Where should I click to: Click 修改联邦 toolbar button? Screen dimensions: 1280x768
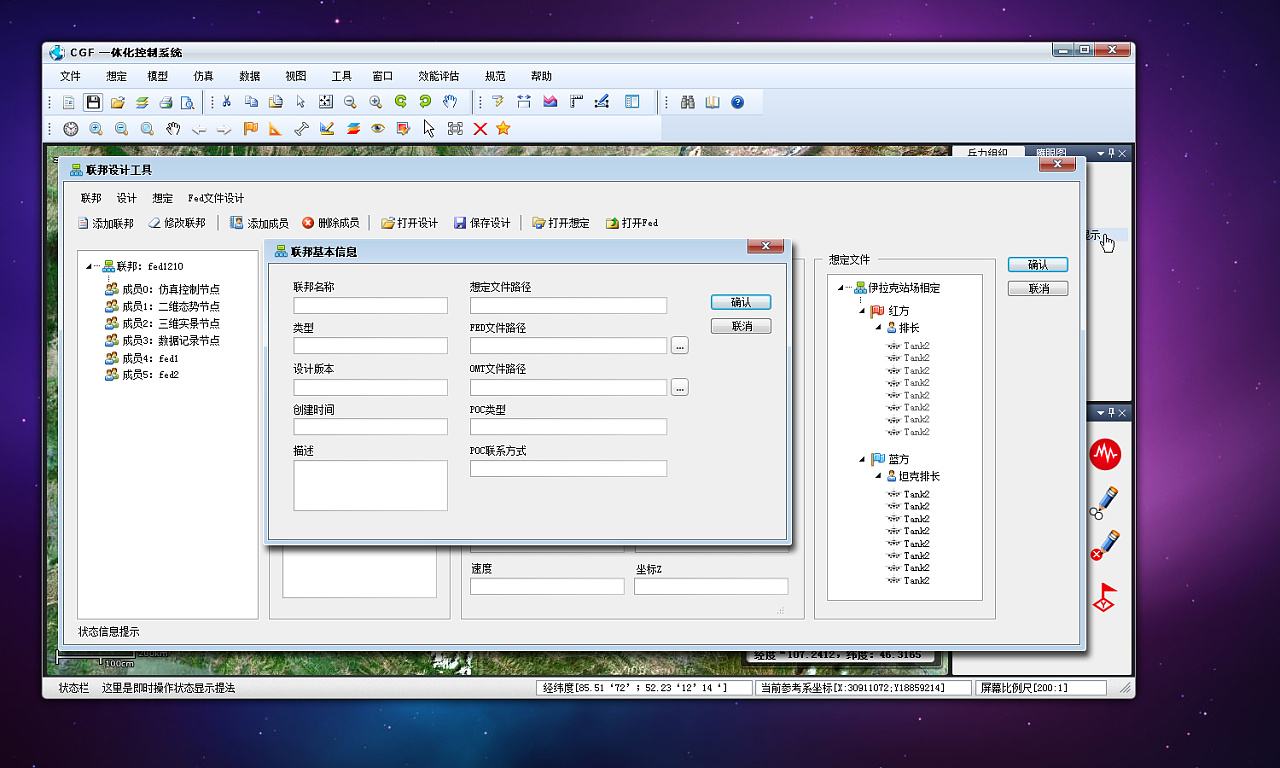(177, 223)
